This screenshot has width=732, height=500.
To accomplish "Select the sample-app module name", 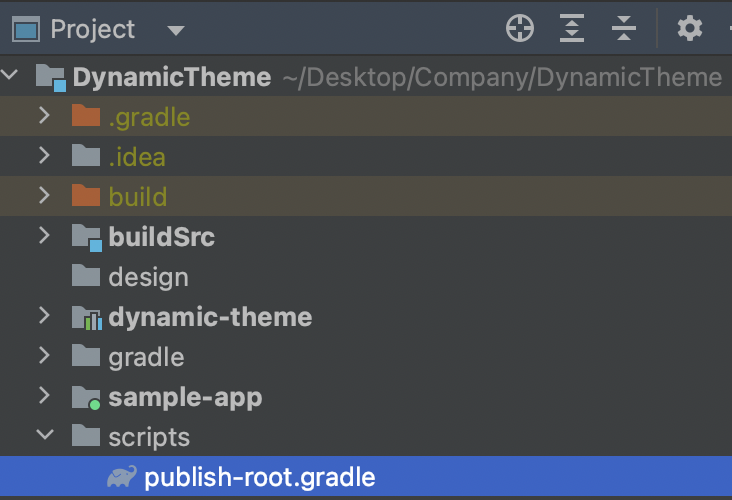I will (x=185, y=398).
